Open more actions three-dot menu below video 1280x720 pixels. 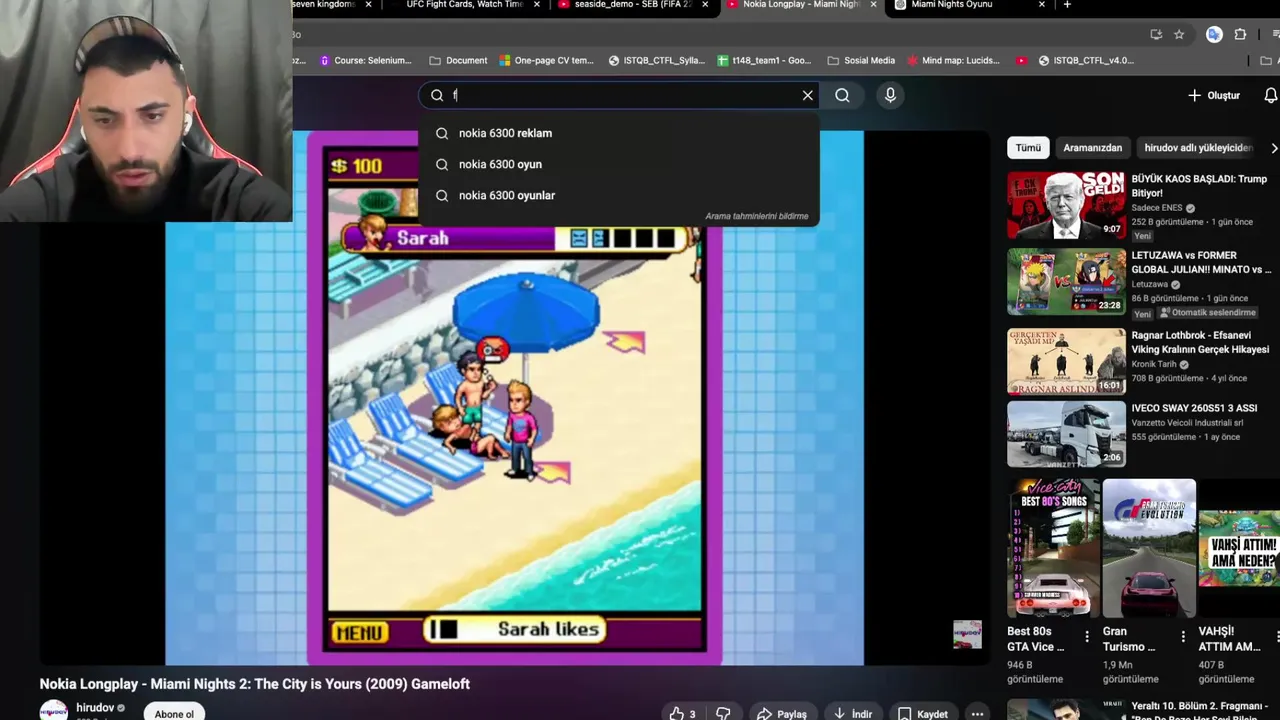pyautogui.click(x=977, y=714)
